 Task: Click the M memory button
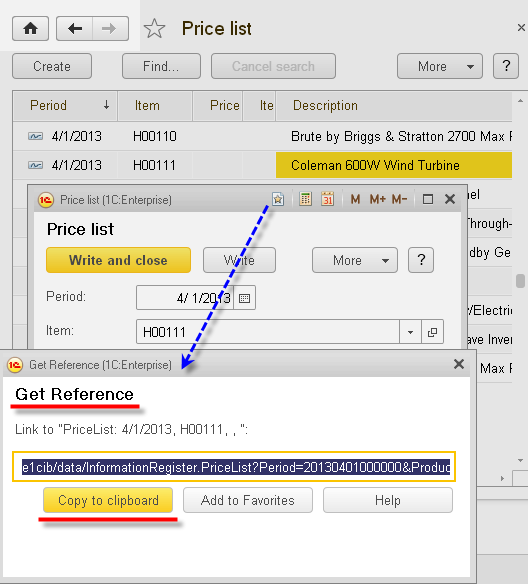pos(355,200)
